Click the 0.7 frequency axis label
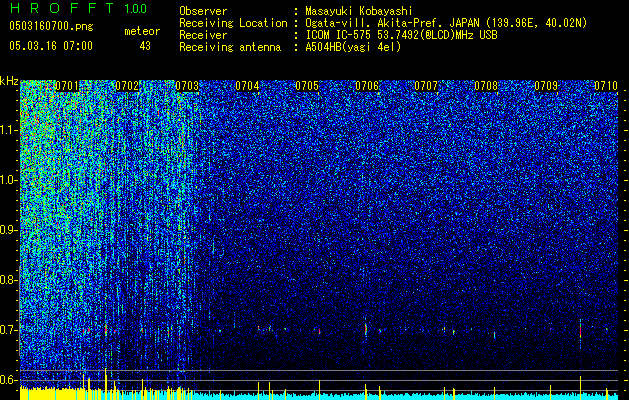 [x=8, y=330]
